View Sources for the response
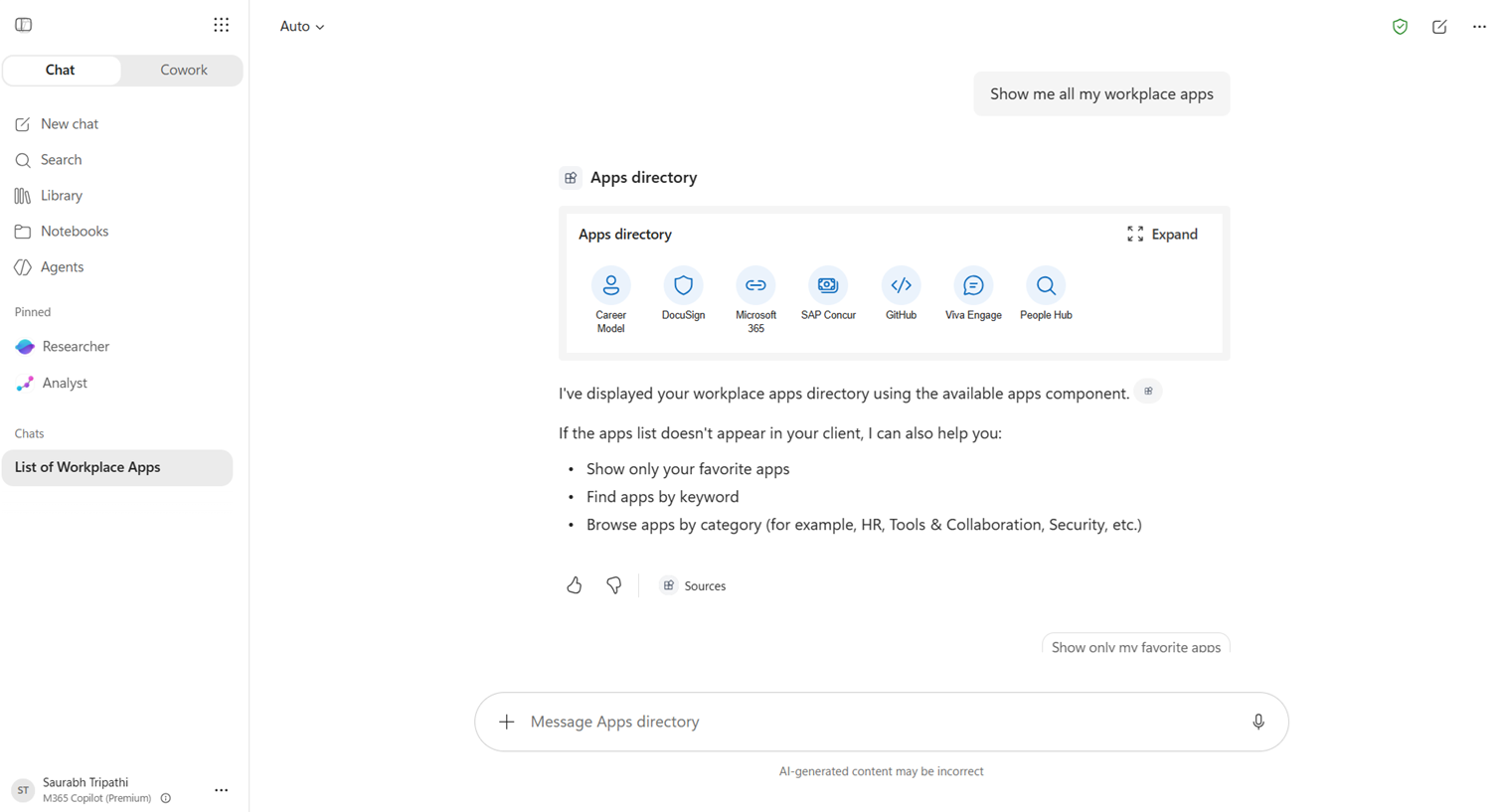This screenshot has width=1503, height=812. [x=694, y=586]
